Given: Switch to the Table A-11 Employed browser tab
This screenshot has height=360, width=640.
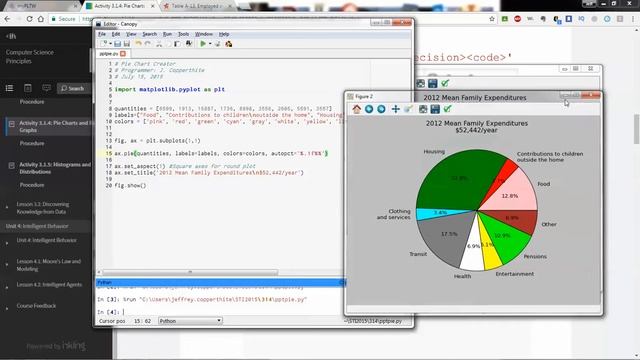Looking at the screenshot, I should click(197, 6).
